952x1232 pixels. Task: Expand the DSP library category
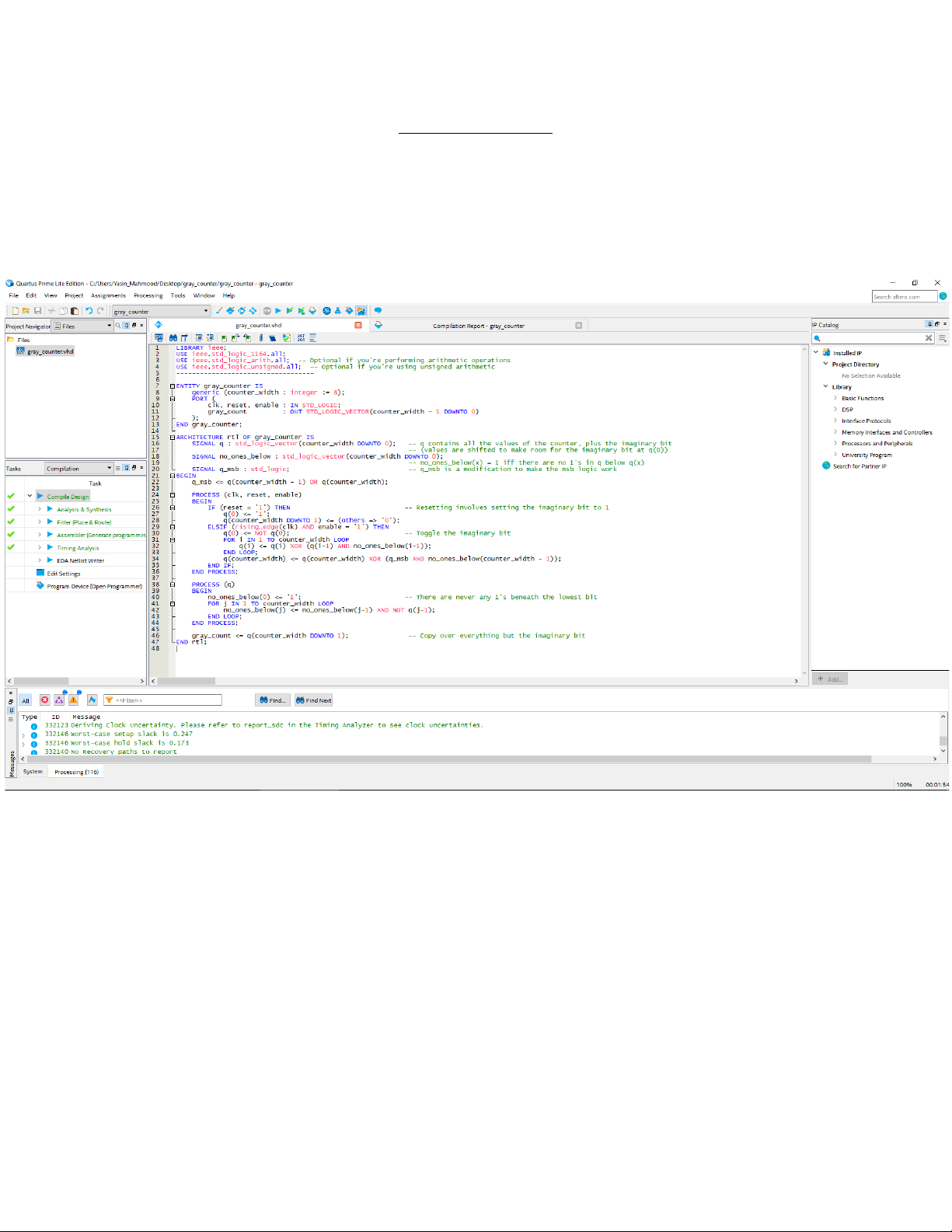click(x=835, y=409)
